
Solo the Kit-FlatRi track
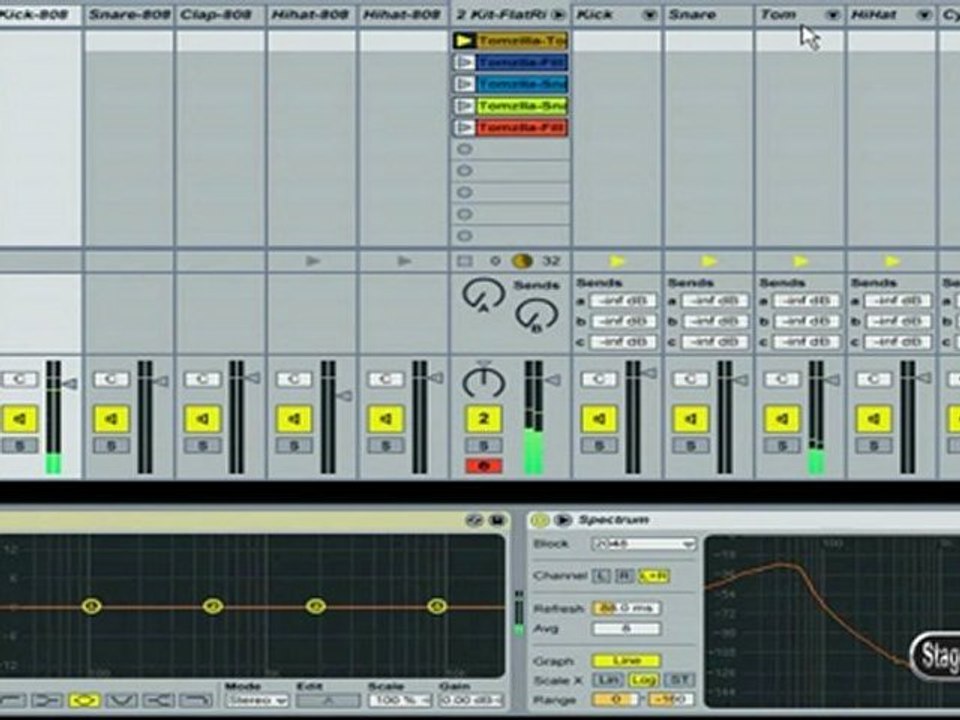(484, 446)
